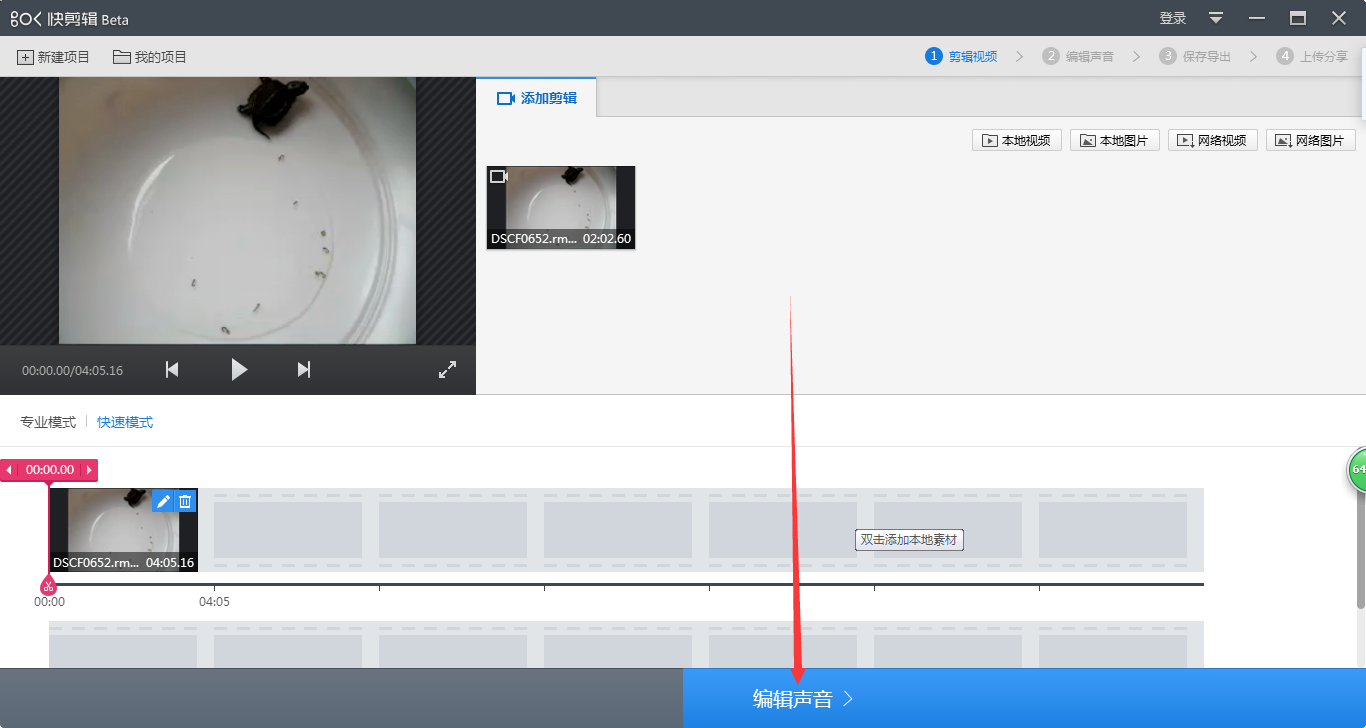
Task: Edit the DSCF0652 timeline clip with pencil icon
Action: (x=163, y=501)
